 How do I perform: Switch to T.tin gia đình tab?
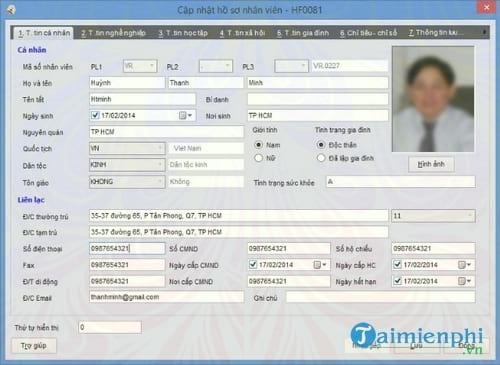point(303,33)
